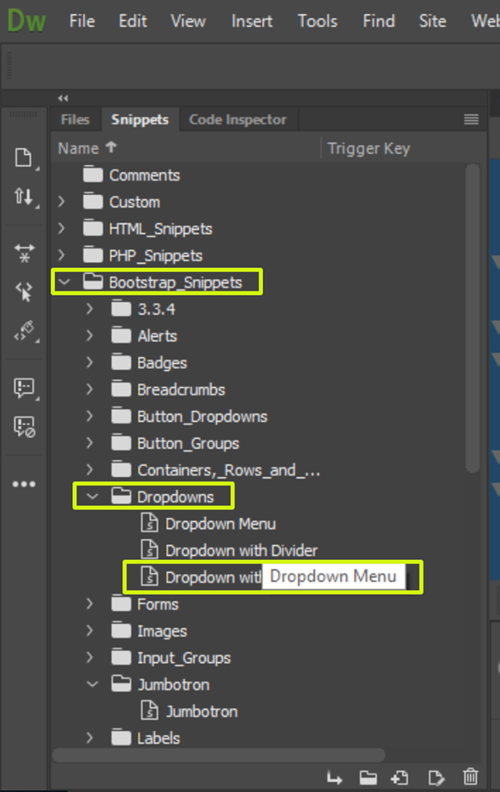Click the Apply Comment icon
The width and height of the screenshot is (500, 792).
[x=24, y=388]
